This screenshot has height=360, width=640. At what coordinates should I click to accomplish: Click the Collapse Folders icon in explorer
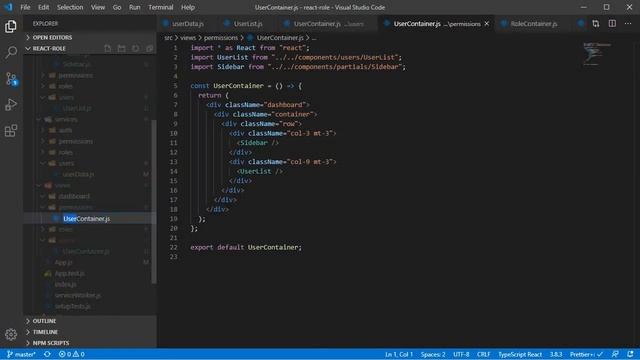[x=149, y=49]
